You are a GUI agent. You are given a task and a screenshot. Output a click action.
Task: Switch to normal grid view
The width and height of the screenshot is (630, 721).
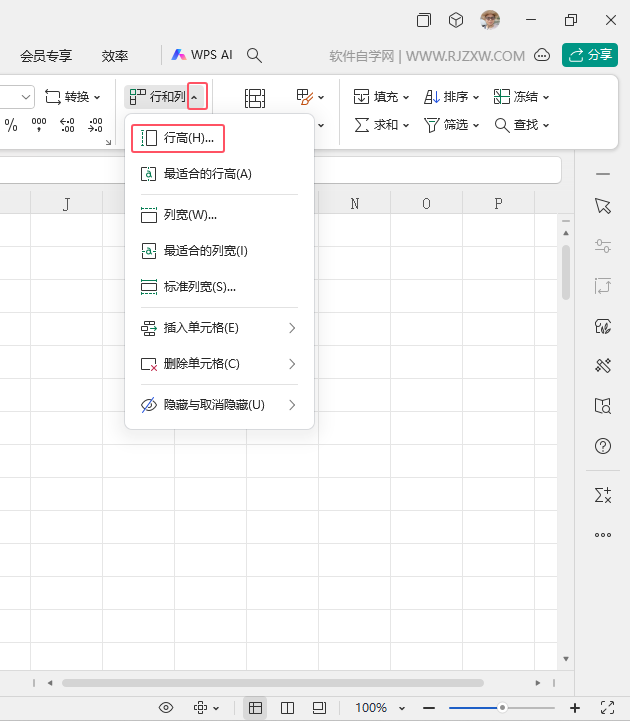(255, 708)
